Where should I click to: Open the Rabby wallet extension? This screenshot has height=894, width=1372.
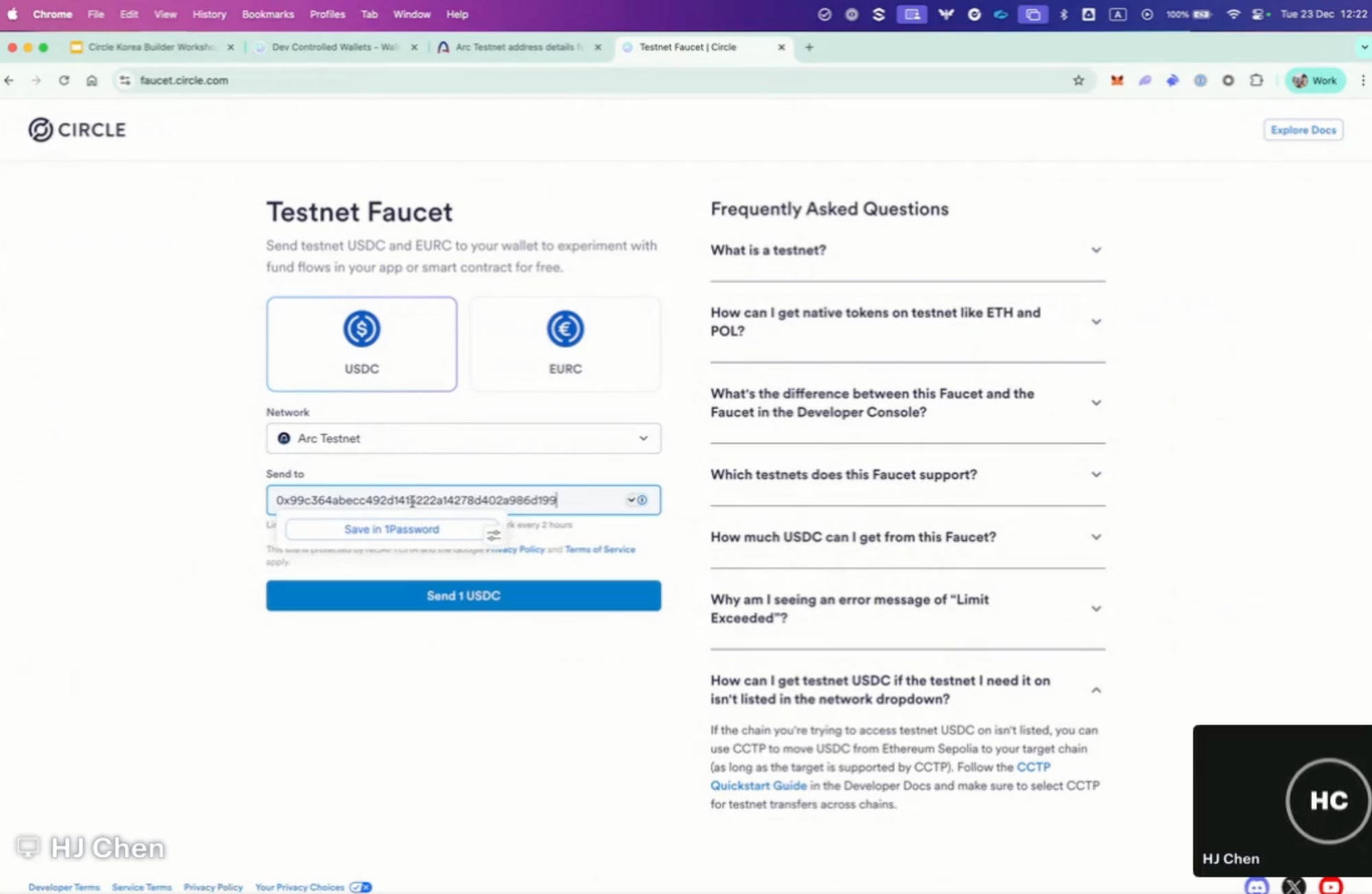[x=1172, y=80]
